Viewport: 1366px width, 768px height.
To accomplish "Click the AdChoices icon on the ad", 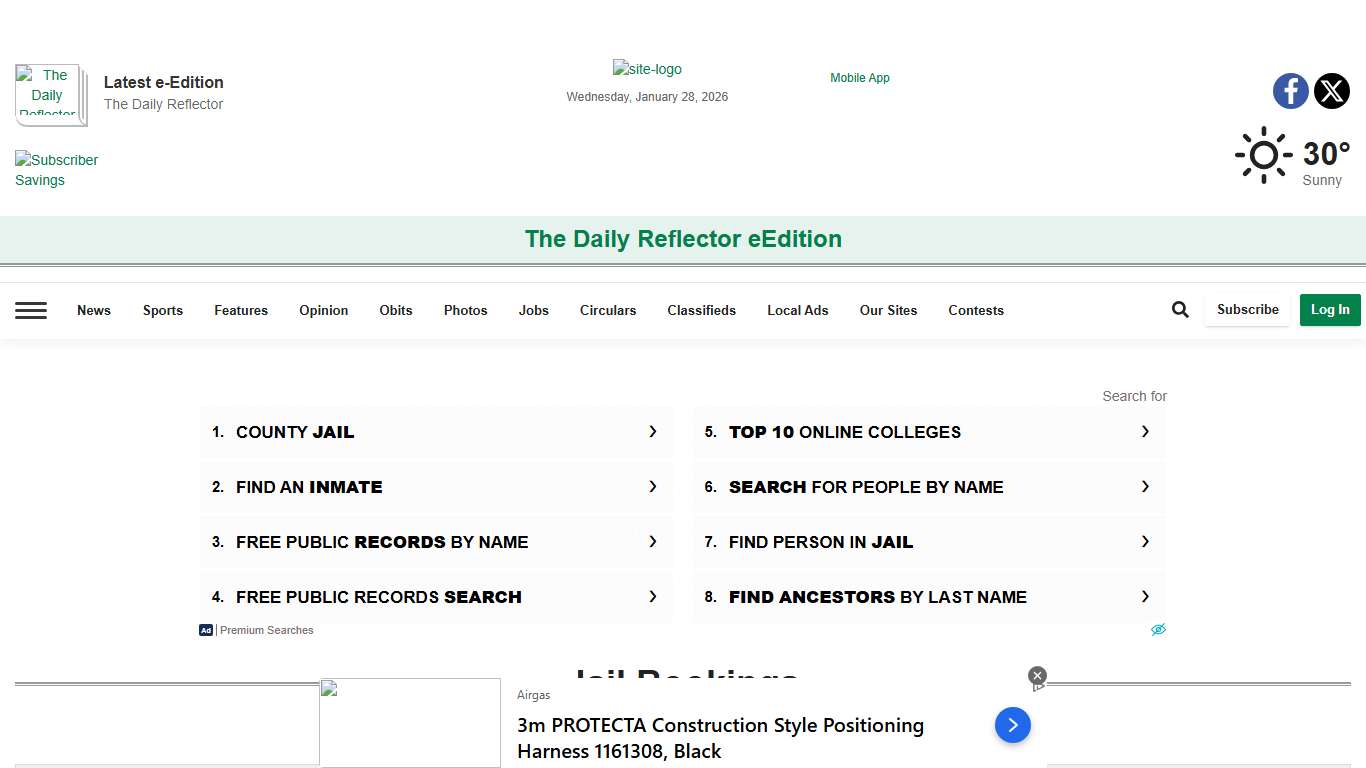I will 1158,629.
